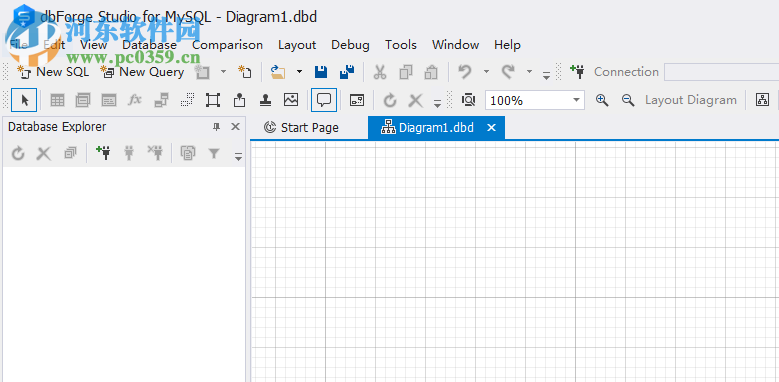Click the New Query button

pyautogui.click(x=142, y=72)
